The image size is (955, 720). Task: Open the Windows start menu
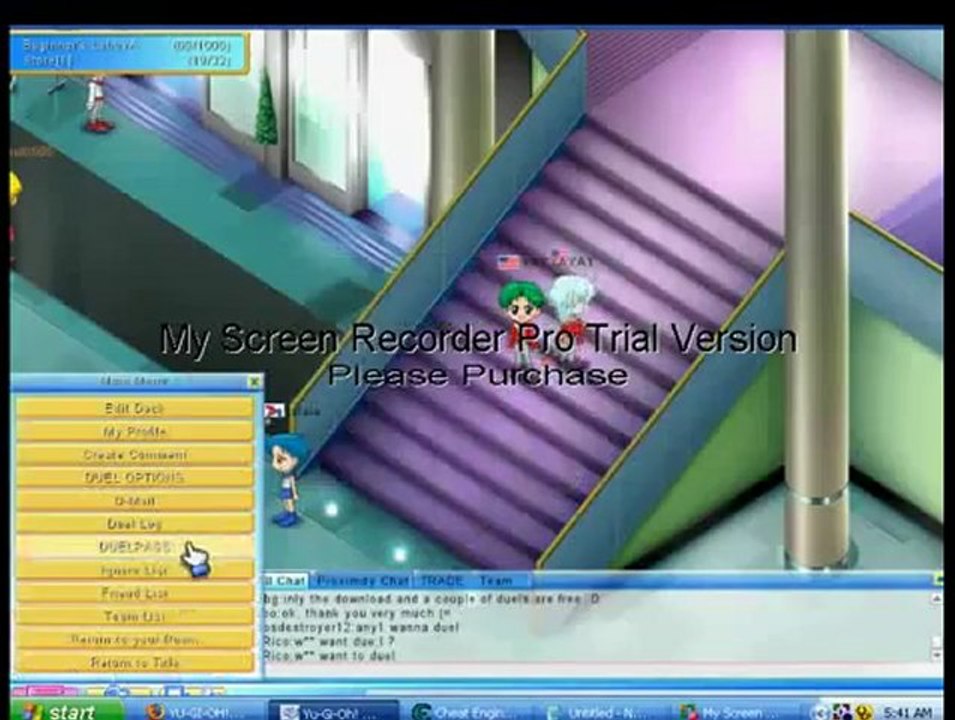67,710
